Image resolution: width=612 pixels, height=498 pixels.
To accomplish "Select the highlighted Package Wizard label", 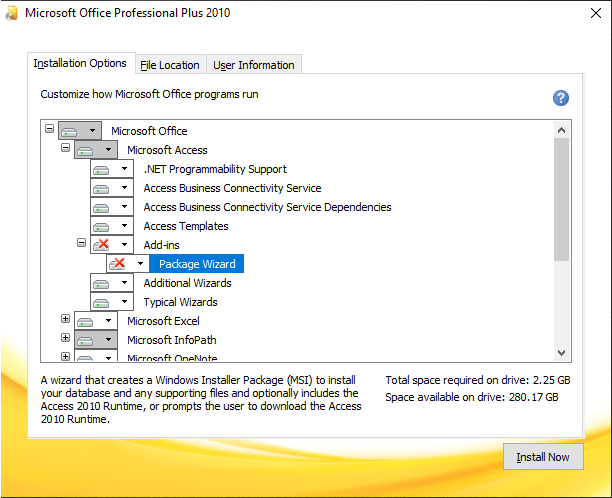I will coord(197,264).
